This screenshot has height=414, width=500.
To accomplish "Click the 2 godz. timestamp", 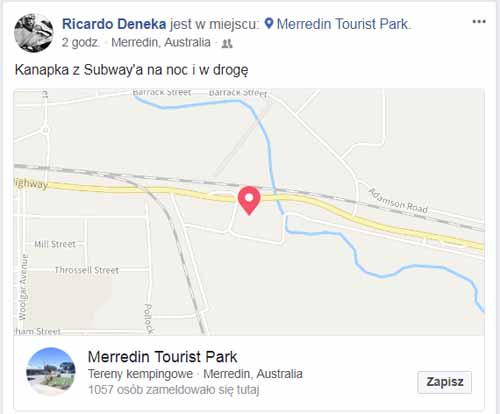I will pos(80,43).
